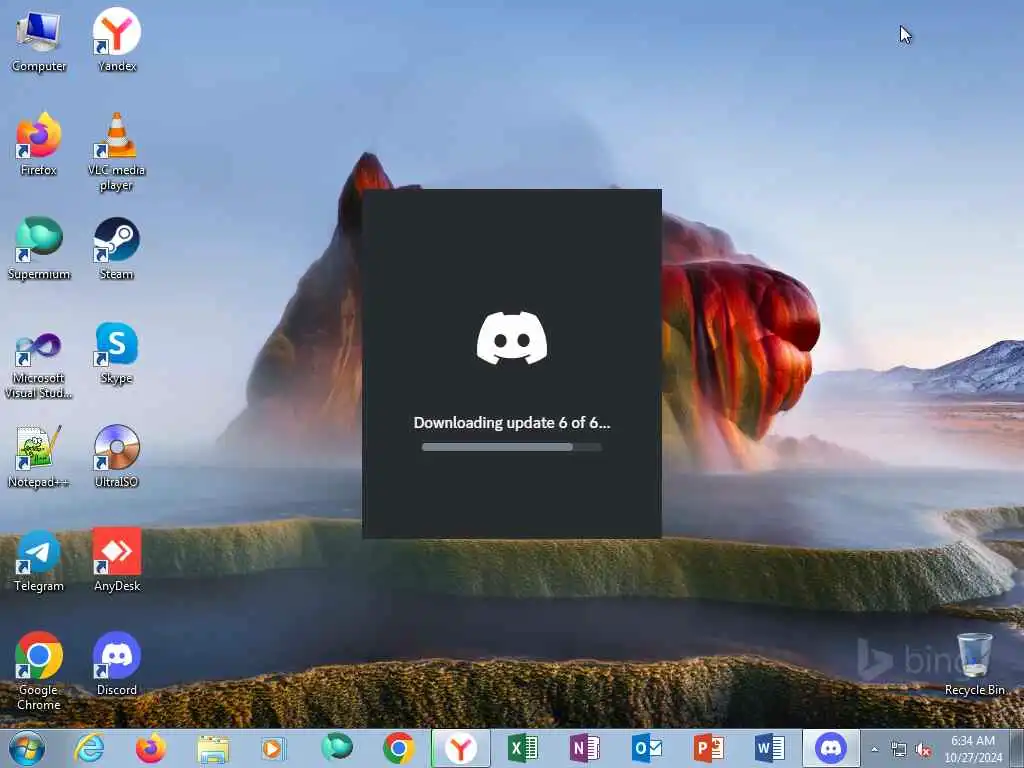Select the Supermium desktop shortcut
The image size is (1024, 768).
[39, 249]
